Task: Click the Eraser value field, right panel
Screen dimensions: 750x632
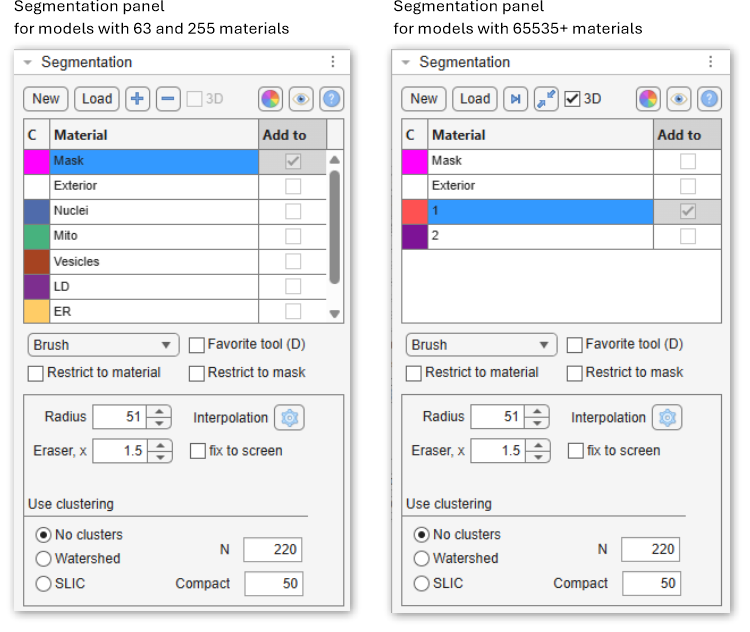Action: (x=498, y=451)
